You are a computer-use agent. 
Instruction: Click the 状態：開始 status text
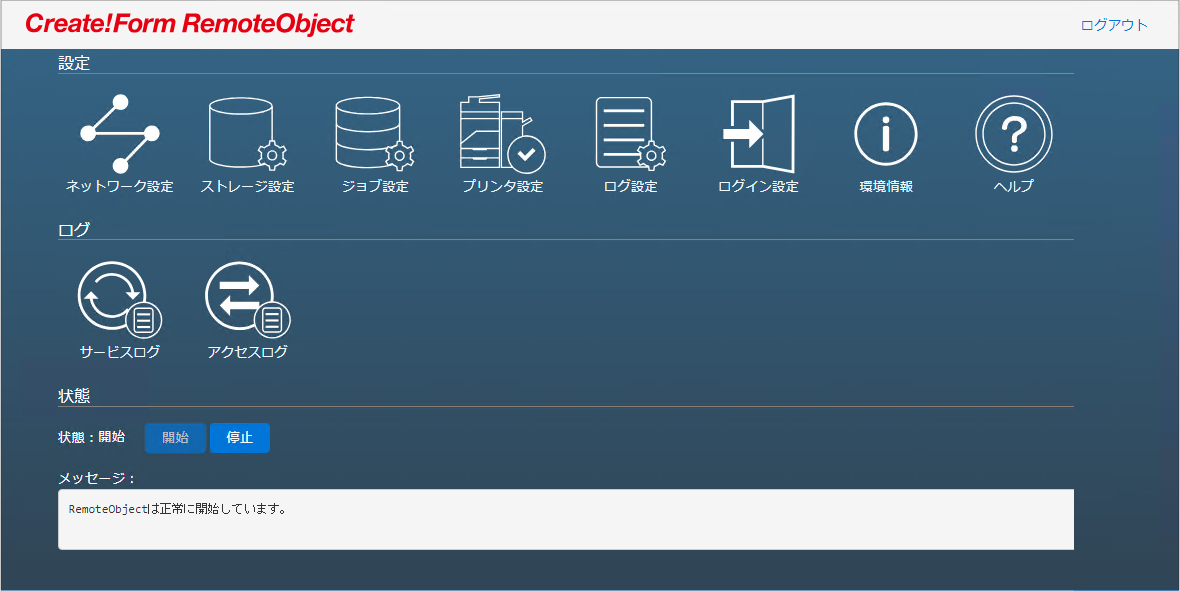(x=91, y=437)
